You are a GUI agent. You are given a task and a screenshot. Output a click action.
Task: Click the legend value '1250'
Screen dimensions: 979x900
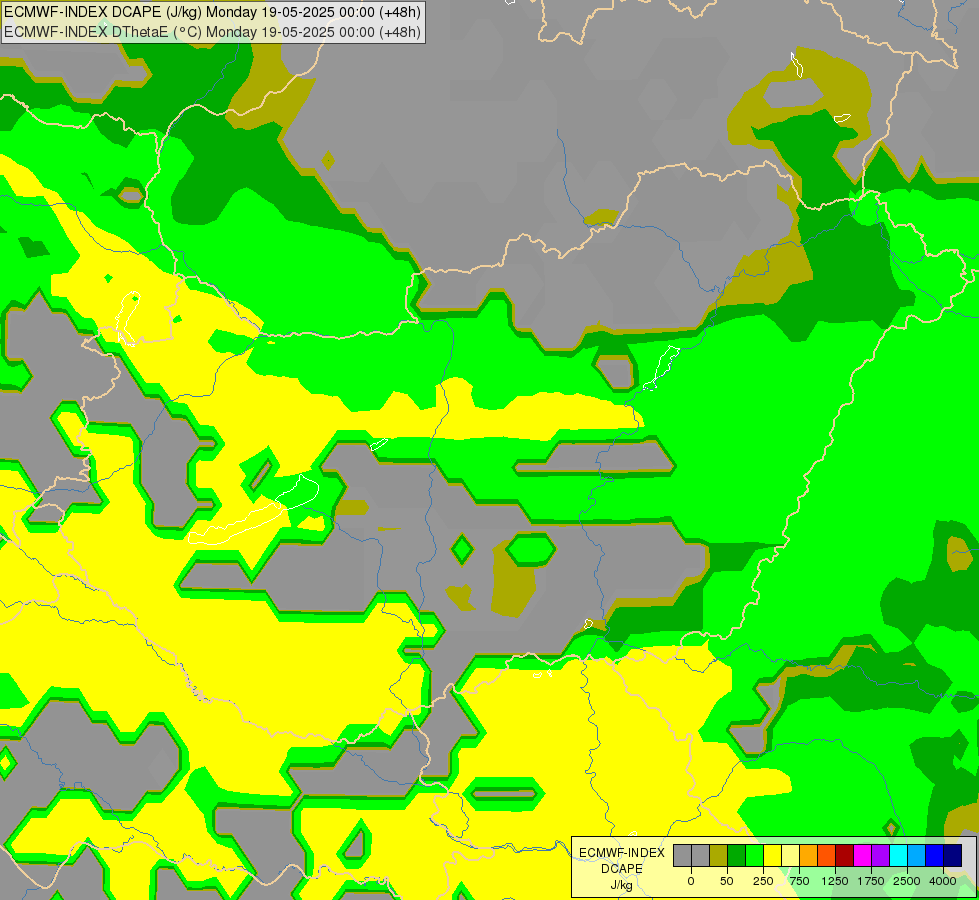[835, 881]
